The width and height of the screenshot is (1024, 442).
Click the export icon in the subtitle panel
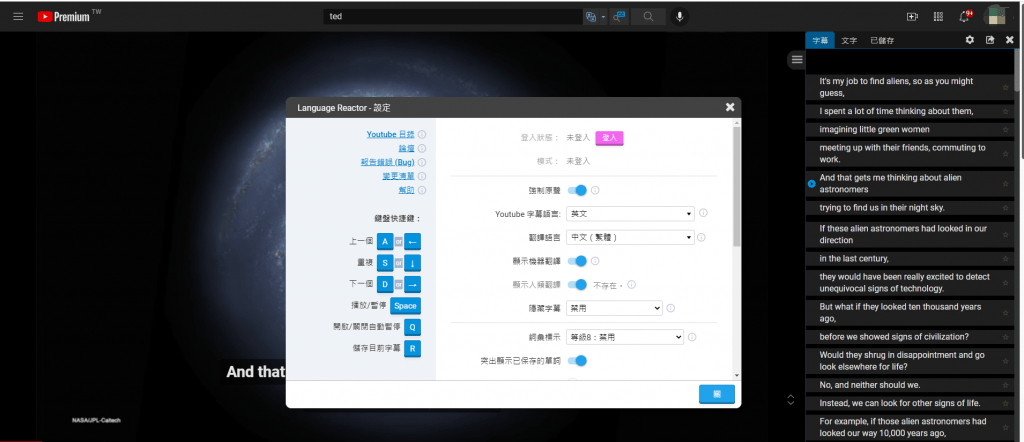(x=990, y=40)
